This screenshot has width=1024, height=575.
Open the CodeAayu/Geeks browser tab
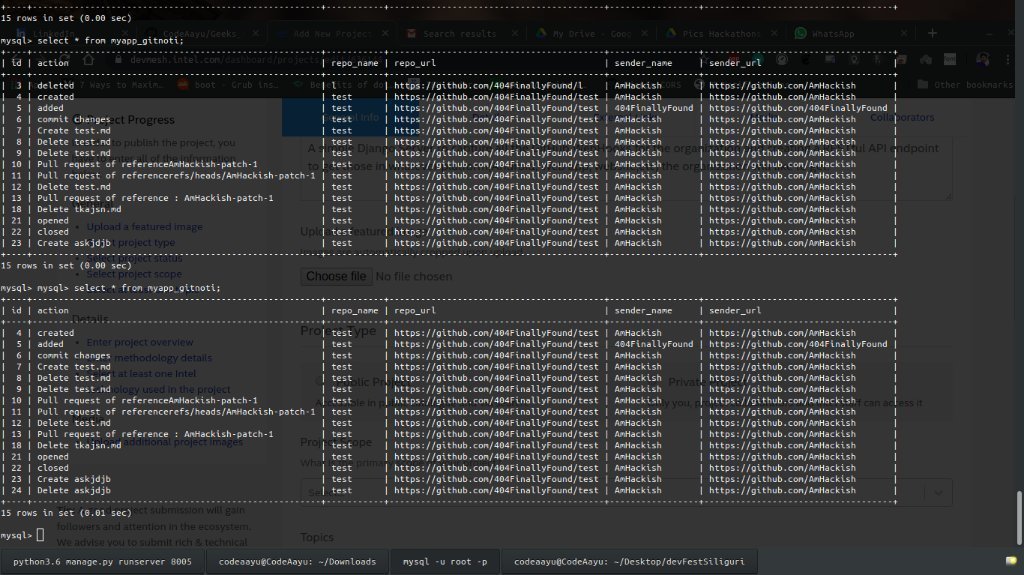[200, 33]
